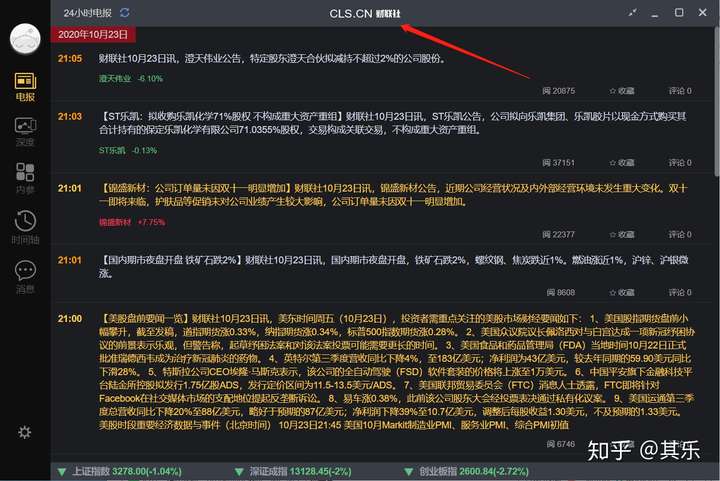Click the pin window icon
Image resolution: width=720 pixels, height=481 pixels.
tap(633, 13)
